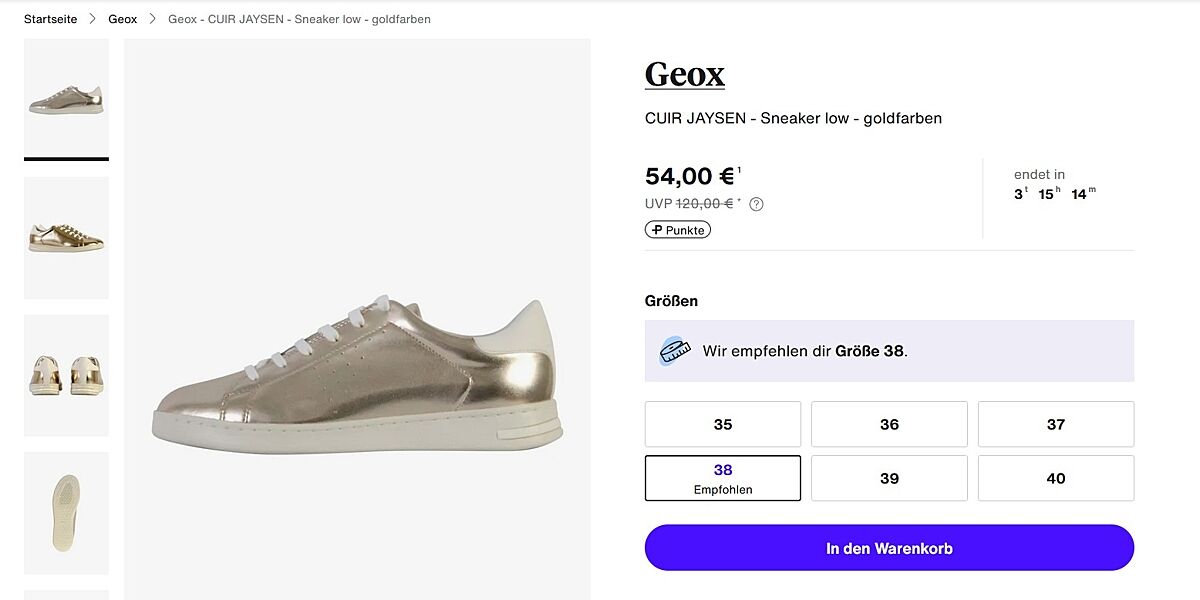Select size 39

coord(889,478)
